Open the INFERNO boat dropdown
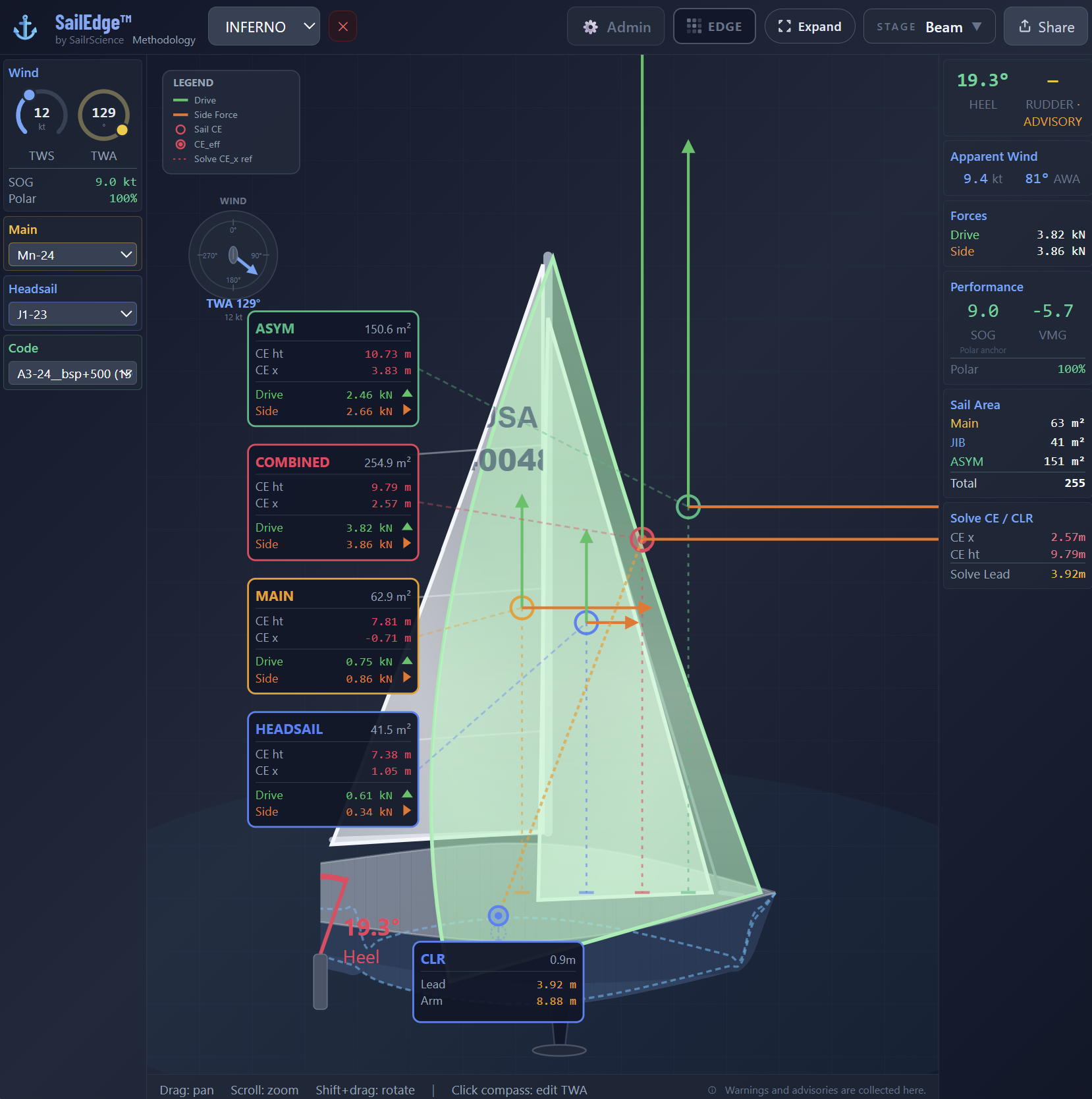Image resolution: width=1092 pixels, height=1099 pixels. (264, 26)
